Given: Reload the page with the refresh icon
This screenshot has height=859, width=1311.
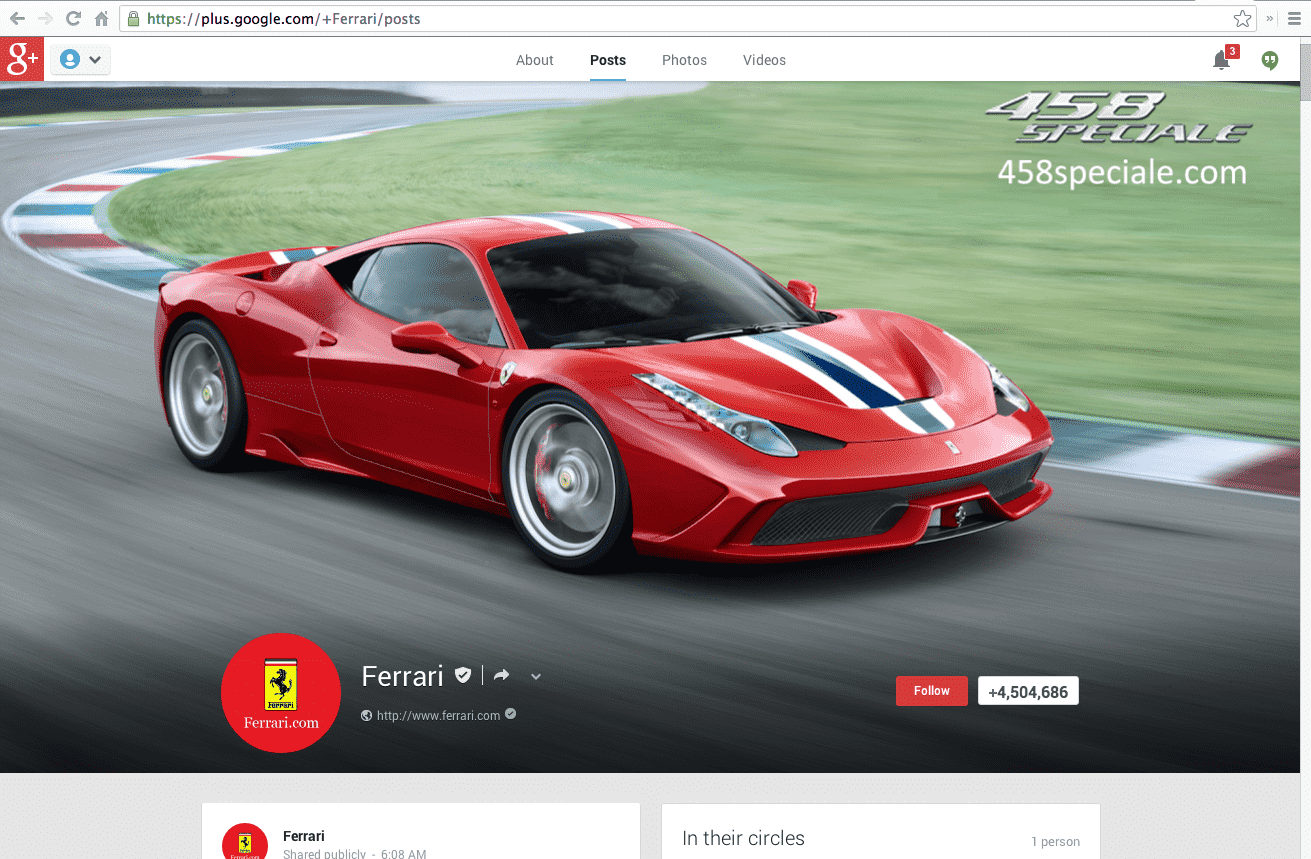Looking at the screenshot, I should click(x=73, y=18).
